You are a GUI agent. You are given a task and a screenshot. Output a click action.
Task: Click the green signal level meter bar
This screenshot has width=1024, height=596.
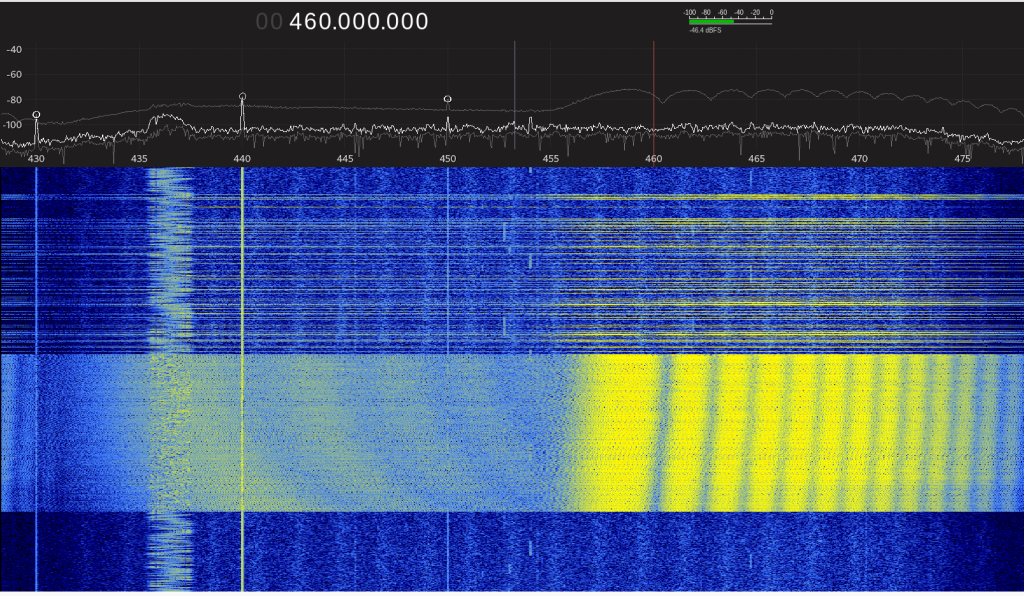(x=711, y=22)
